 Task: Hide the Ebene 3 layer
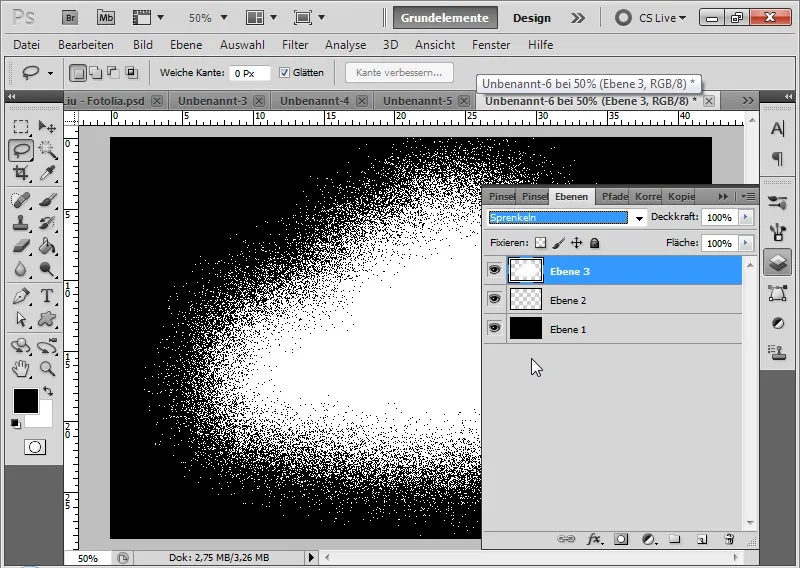click(494, 270)
